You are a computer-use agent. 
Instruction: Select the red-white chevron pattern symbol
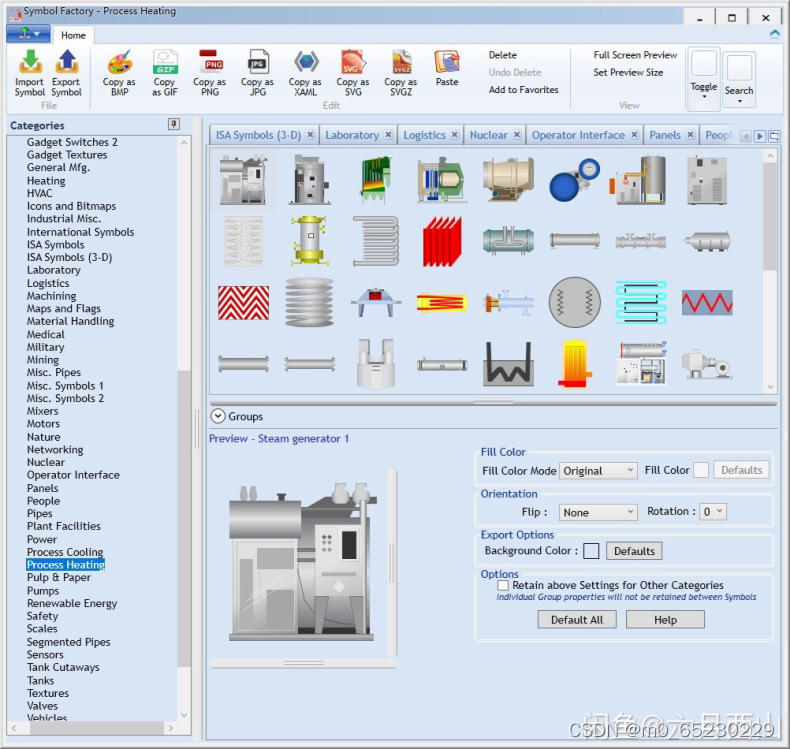pos(243,303)
